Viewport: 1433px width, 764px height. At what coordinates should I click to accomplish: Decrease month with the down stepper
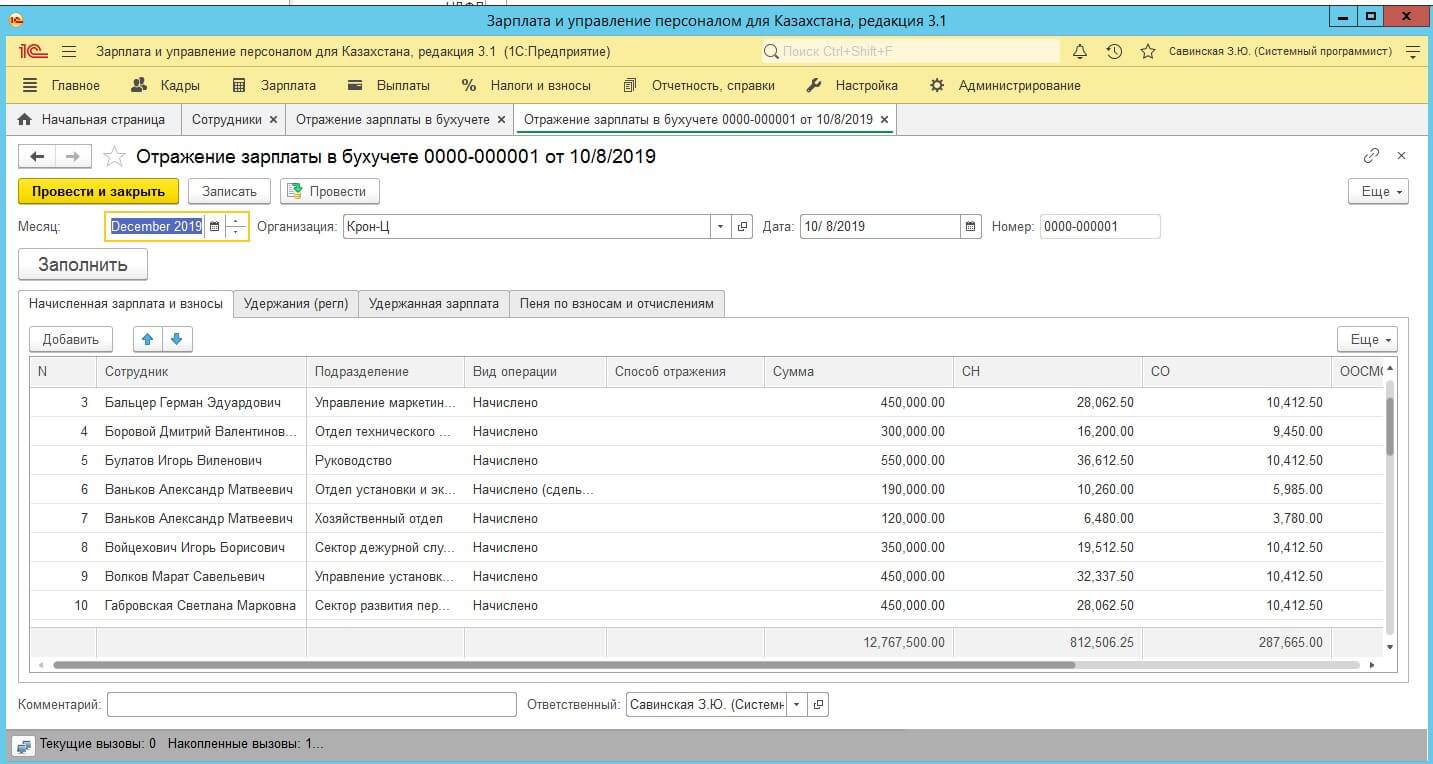pos(235,232)
